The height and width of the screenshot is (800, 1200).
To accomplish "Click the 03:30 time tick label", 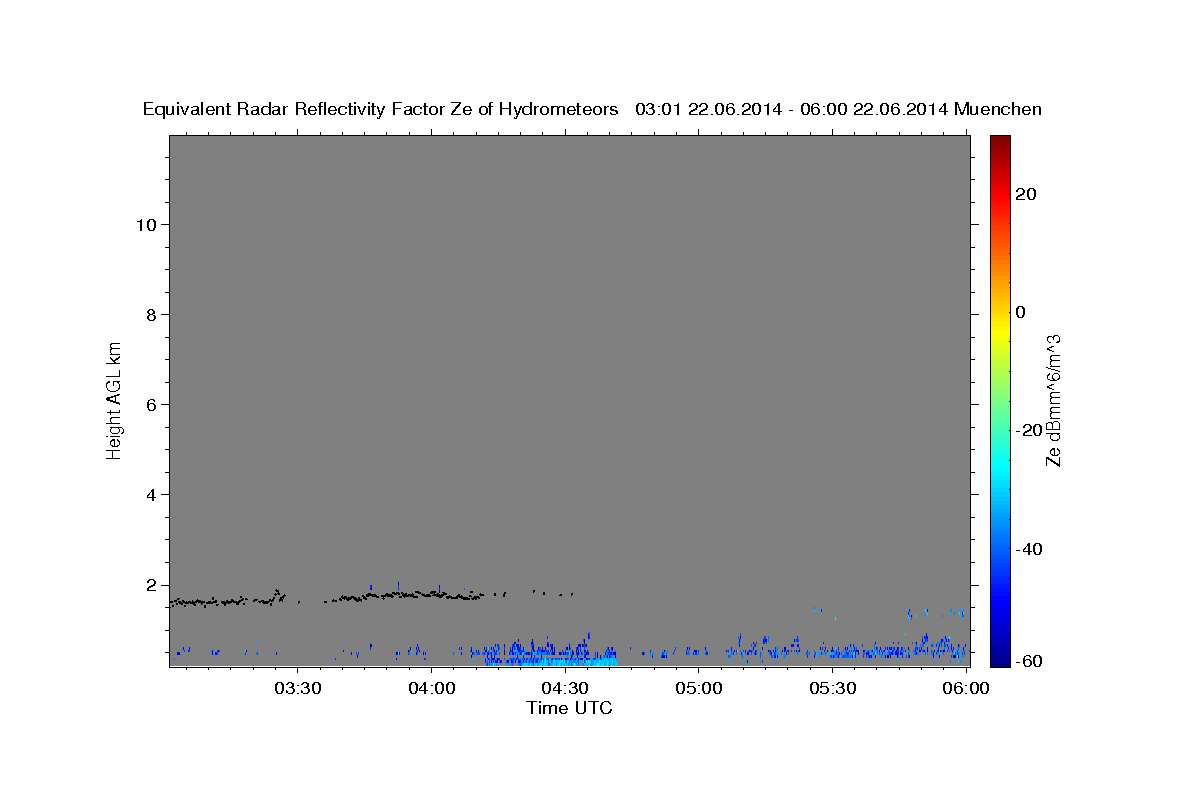I will point(298,688).
